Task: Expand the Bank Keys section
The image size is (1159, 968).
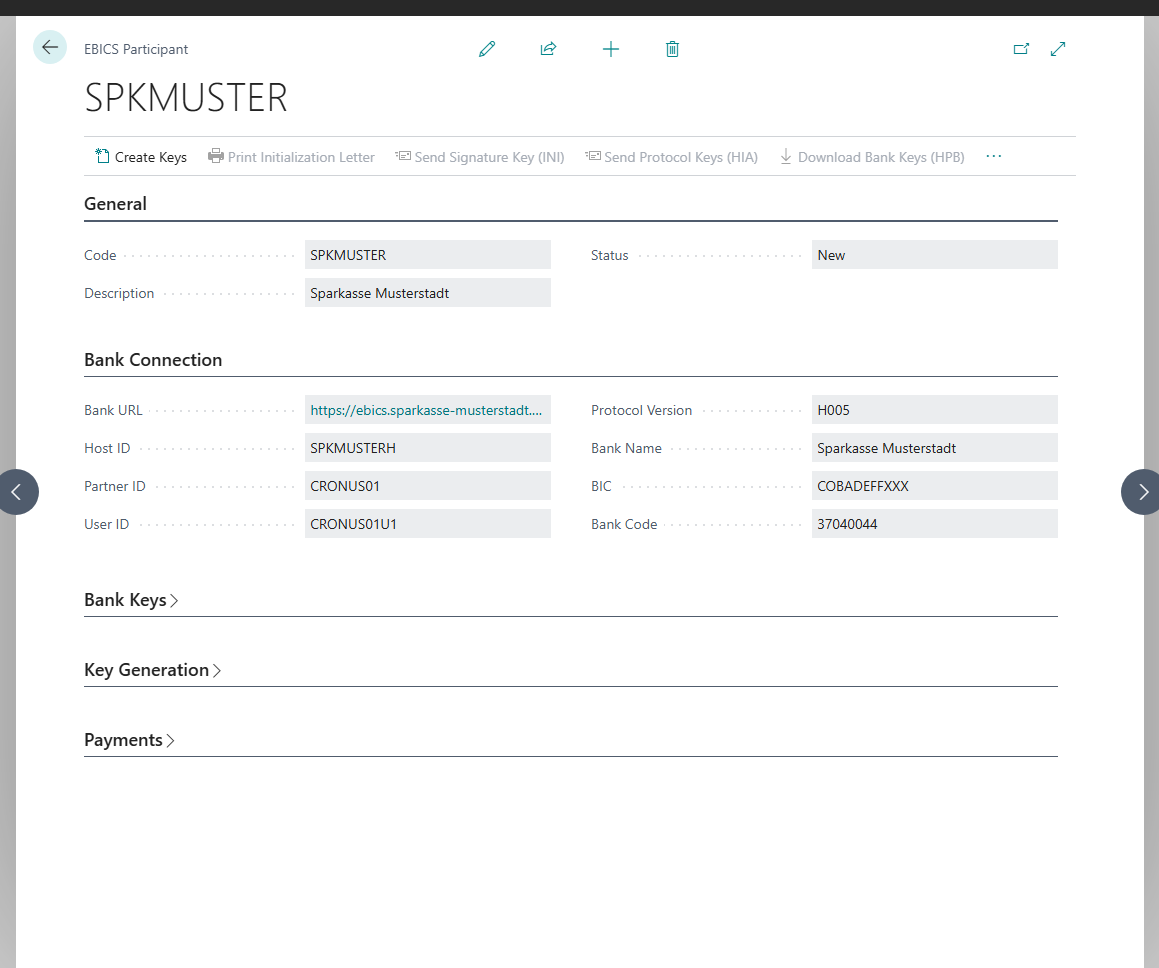Action: (132, 599)
